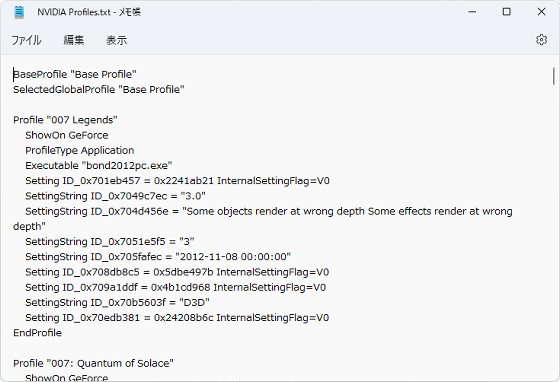Click the SettingString "D3D" line

coord(118,302)
